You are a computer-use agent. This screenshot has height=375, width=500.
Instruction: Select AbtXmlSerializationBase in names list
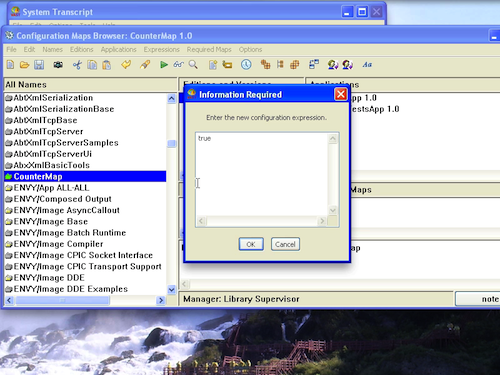point(64,109)
